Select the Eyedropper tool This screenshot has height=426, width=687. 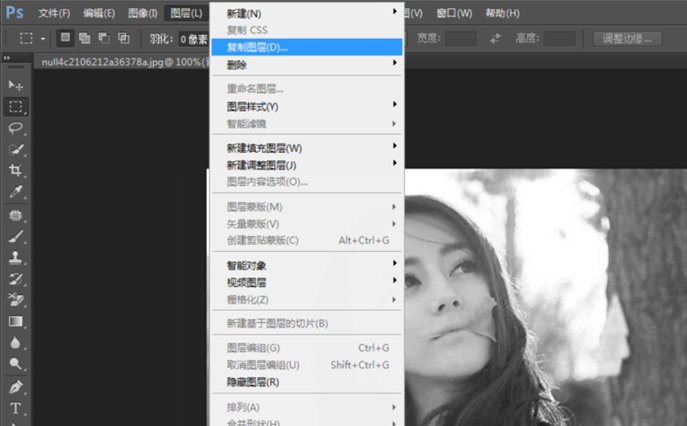coord(16,192)
